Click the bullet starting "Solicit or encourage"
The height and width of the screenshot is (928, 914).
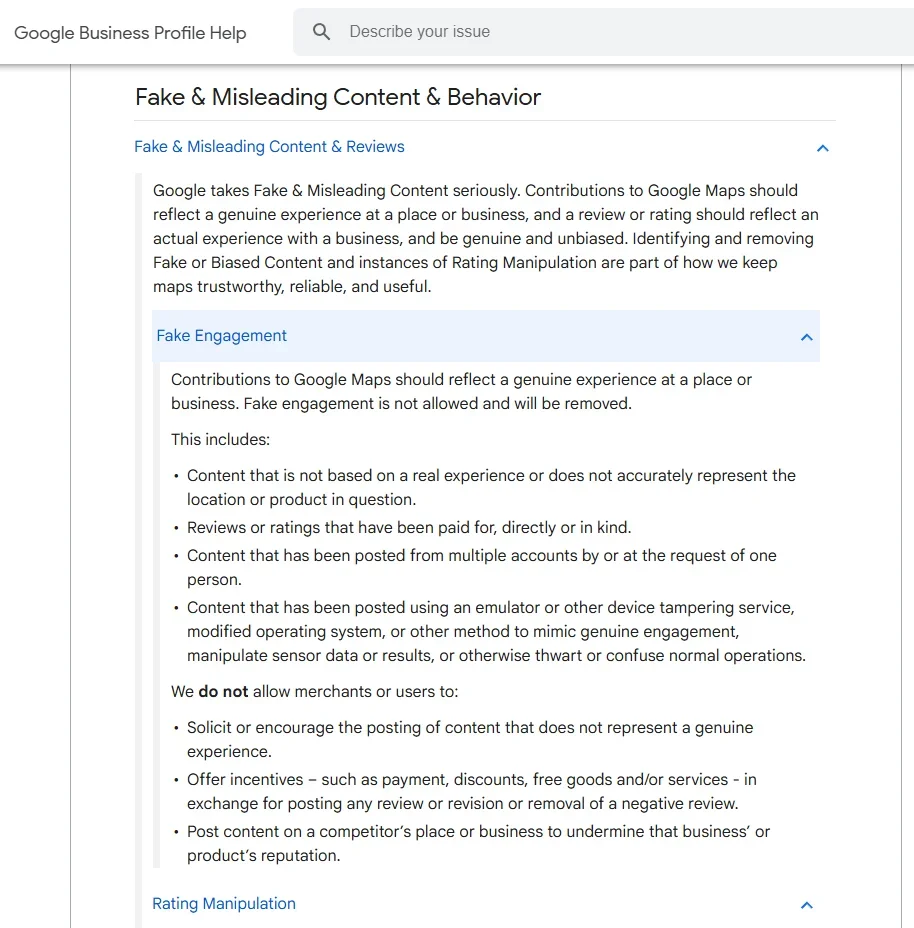470,739
